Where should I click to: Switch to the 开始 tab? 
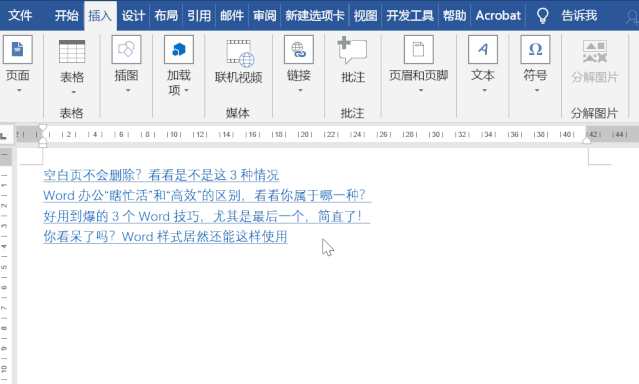pyautogui.click(x=66, y=15)
